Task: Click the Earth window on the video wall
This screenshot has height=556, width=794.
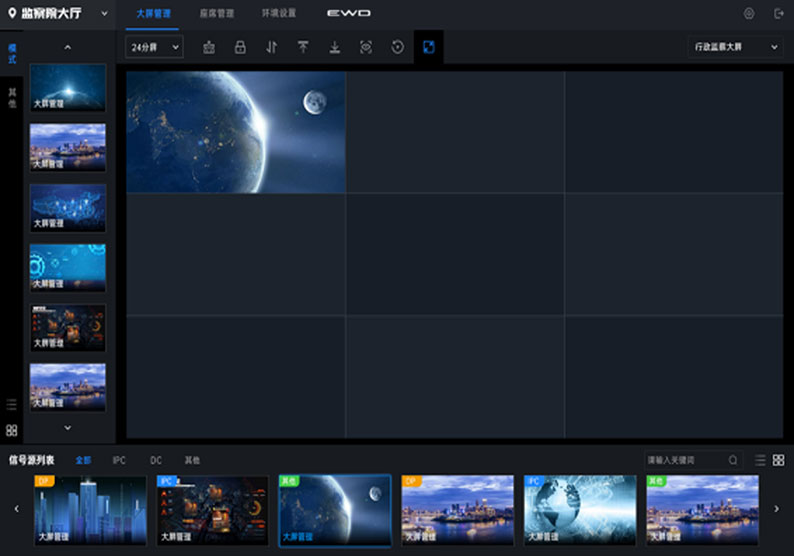Action: pyautogui.click(x=236, y=132)
